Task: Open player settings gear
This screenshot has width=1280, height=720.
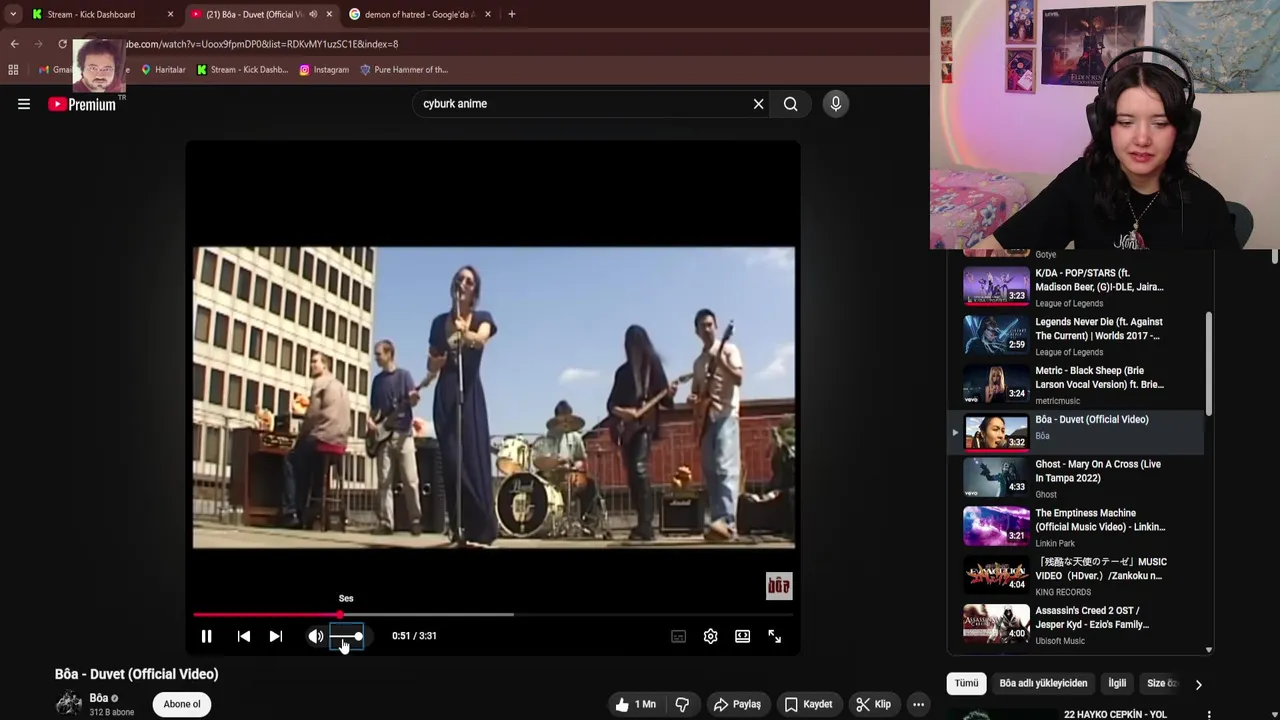Action: click(710, 636)
